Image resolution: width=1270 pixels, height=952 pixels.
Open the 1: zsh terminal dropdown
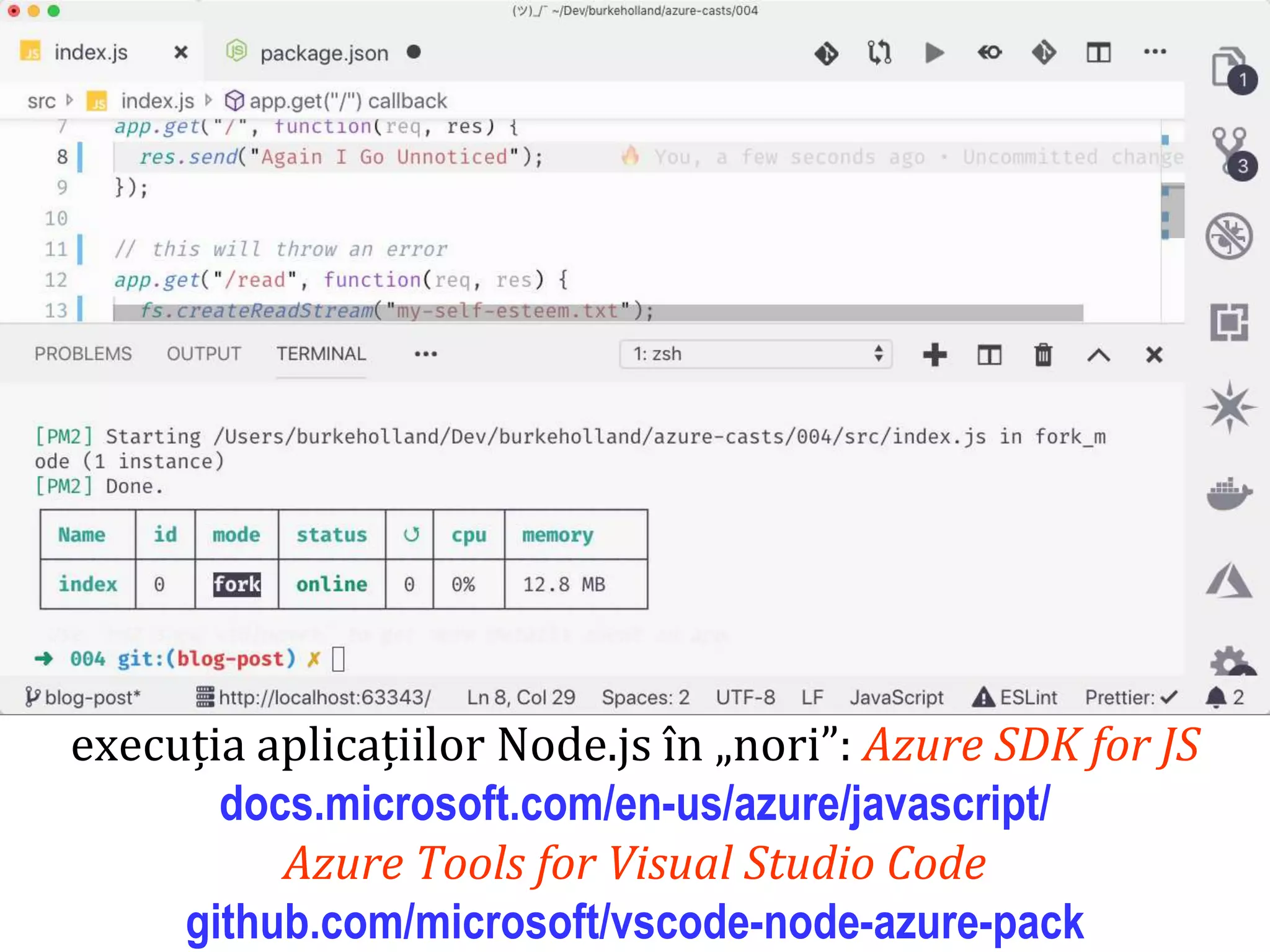pos(755,354)
